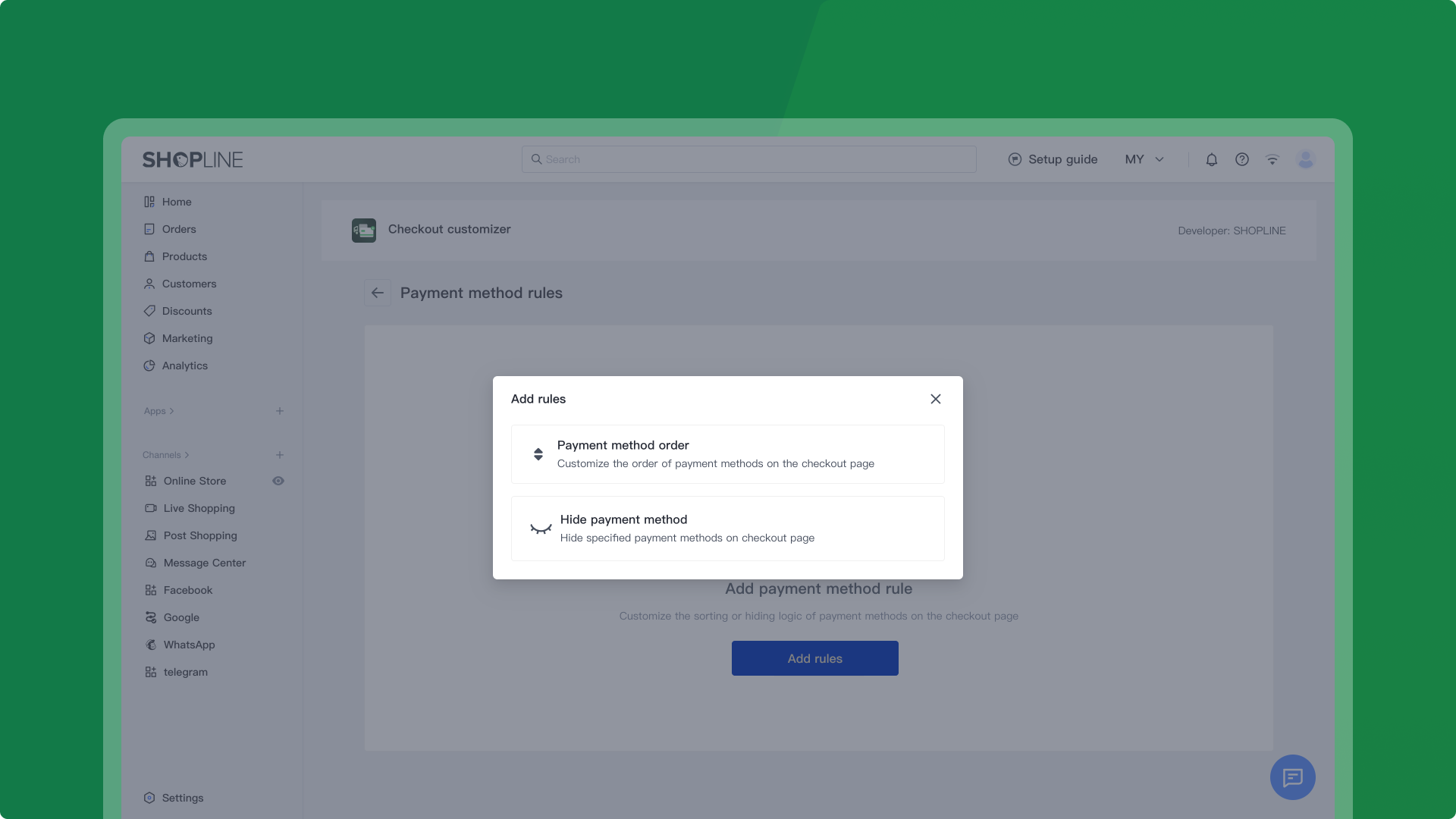The height and width of the screenshot is (819, 1456).
Task: Open the user avatar profile
Action: point(1305,159)
